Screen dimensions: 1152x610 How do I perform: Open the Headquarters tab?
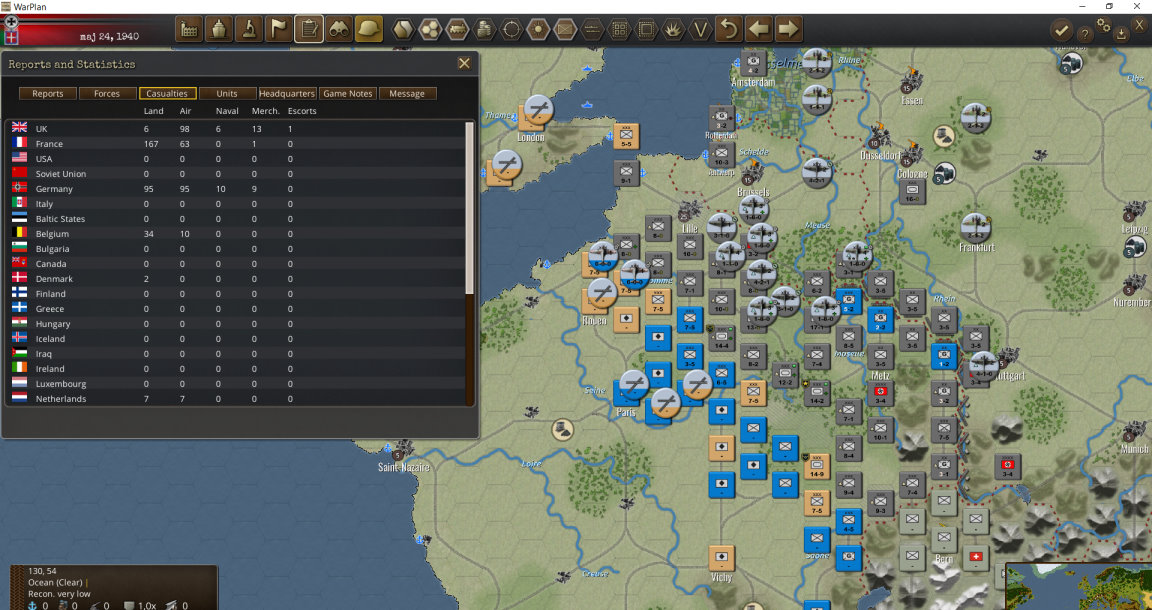(x=287, y=93)
